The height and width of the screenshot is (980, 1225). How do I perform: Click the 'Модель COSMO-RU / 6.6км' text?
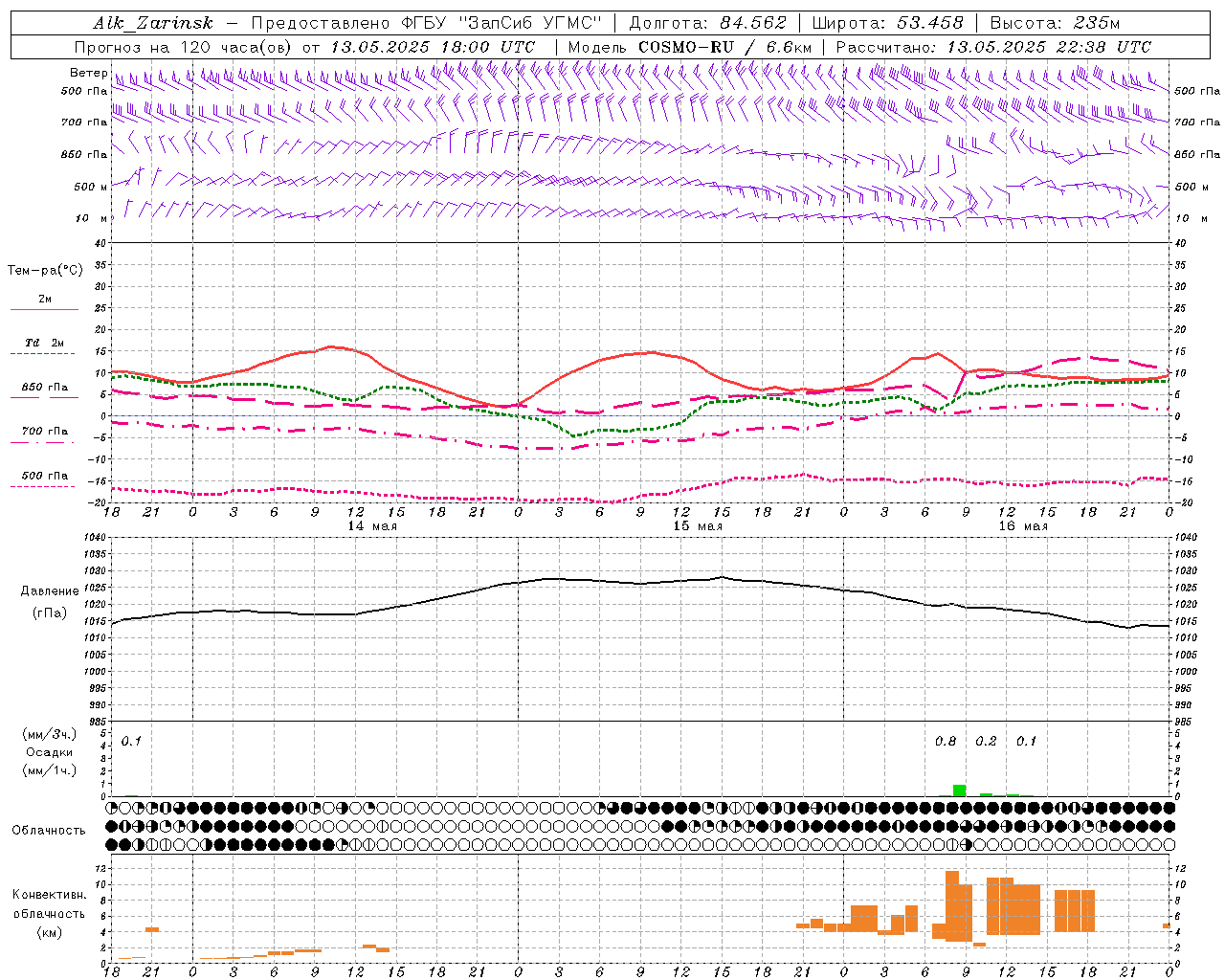click(690, 47)
